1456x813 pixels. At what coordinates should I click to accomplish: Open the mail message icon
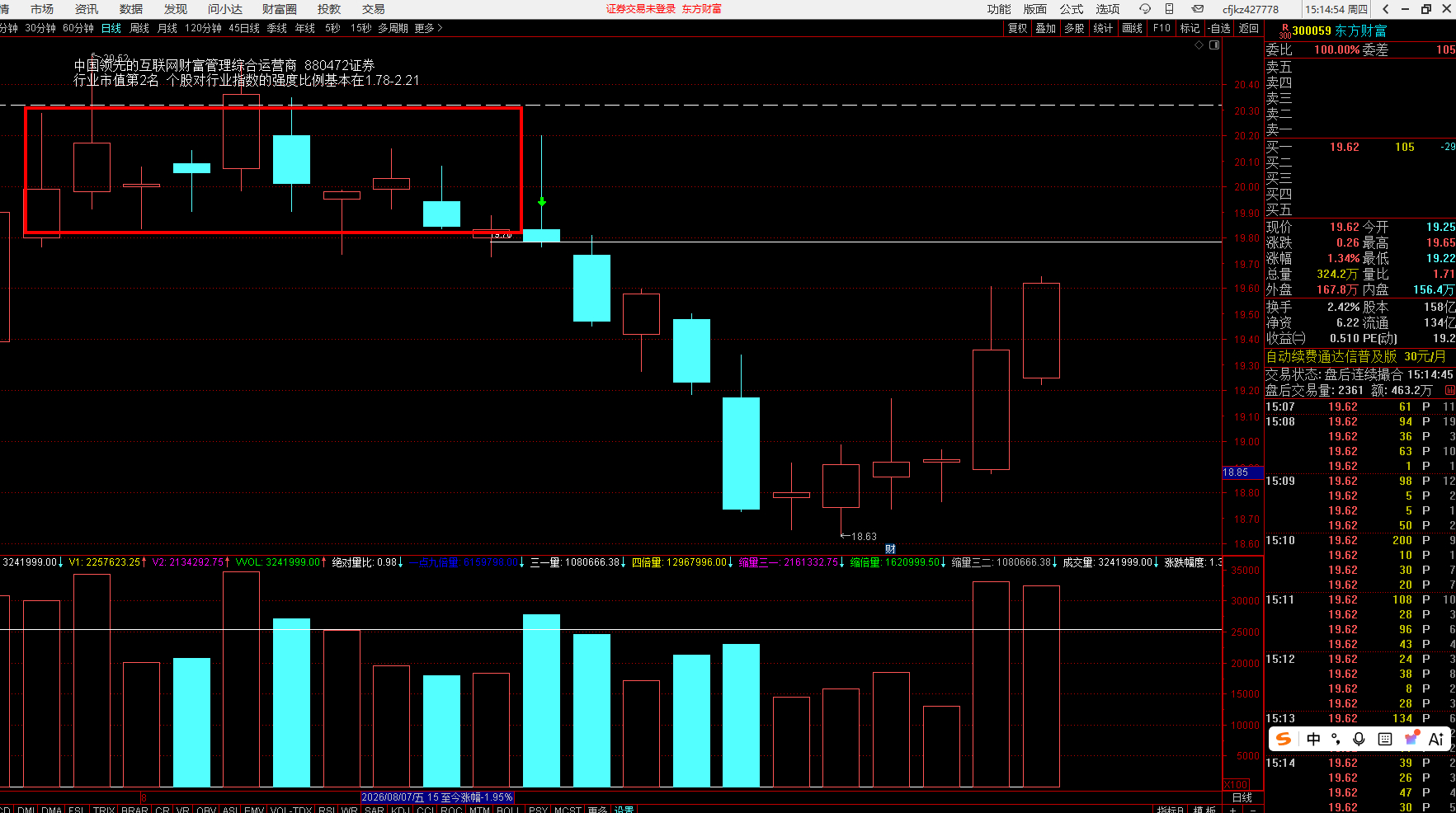pyautogui.click(x=1198, y=9)
